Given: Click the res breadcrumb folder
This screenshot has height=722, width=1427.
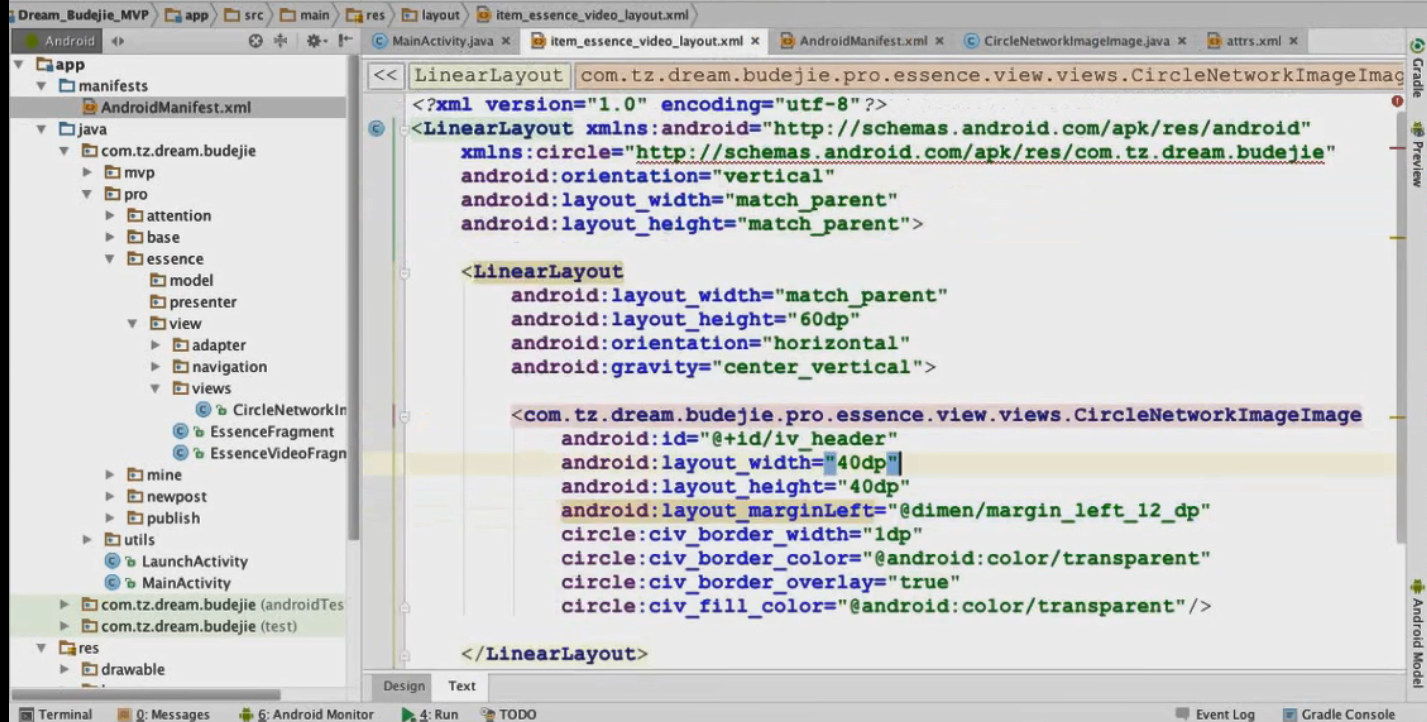Looking at the screenshot, I should pos(366,15).
